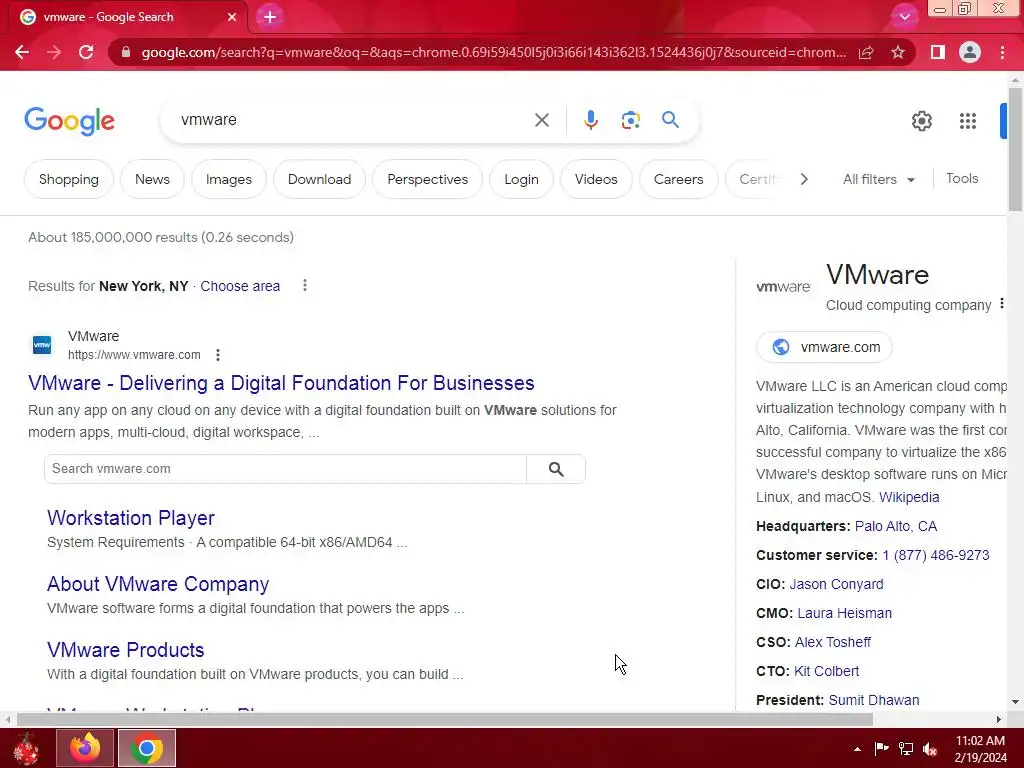
Task: Click the vertical scrollbar thumb
Action: pyautogui.click(x=1015, y=149)
